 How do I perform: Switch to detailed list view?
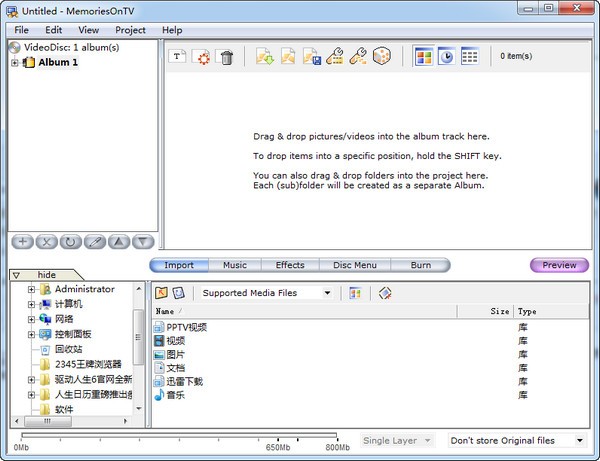(469, 57)
